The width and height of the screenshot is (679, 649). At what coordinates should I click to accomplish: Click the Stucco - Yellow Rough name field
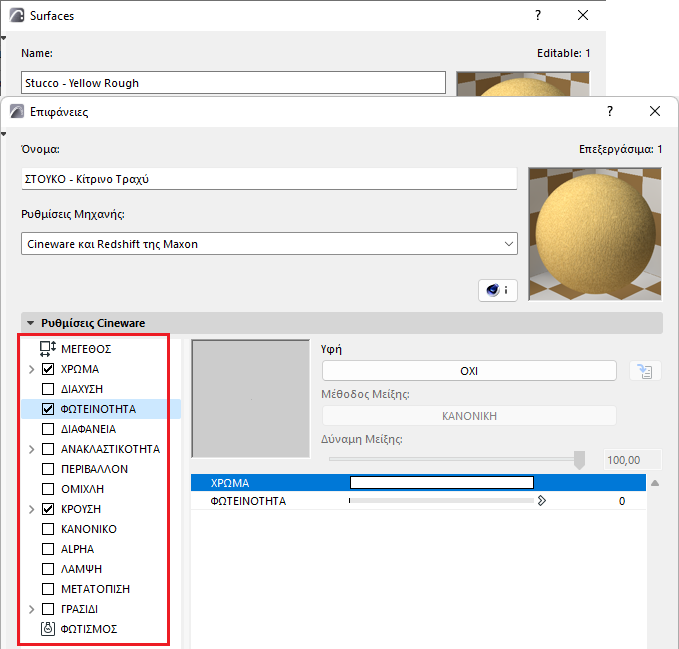[x=233, y=83]
